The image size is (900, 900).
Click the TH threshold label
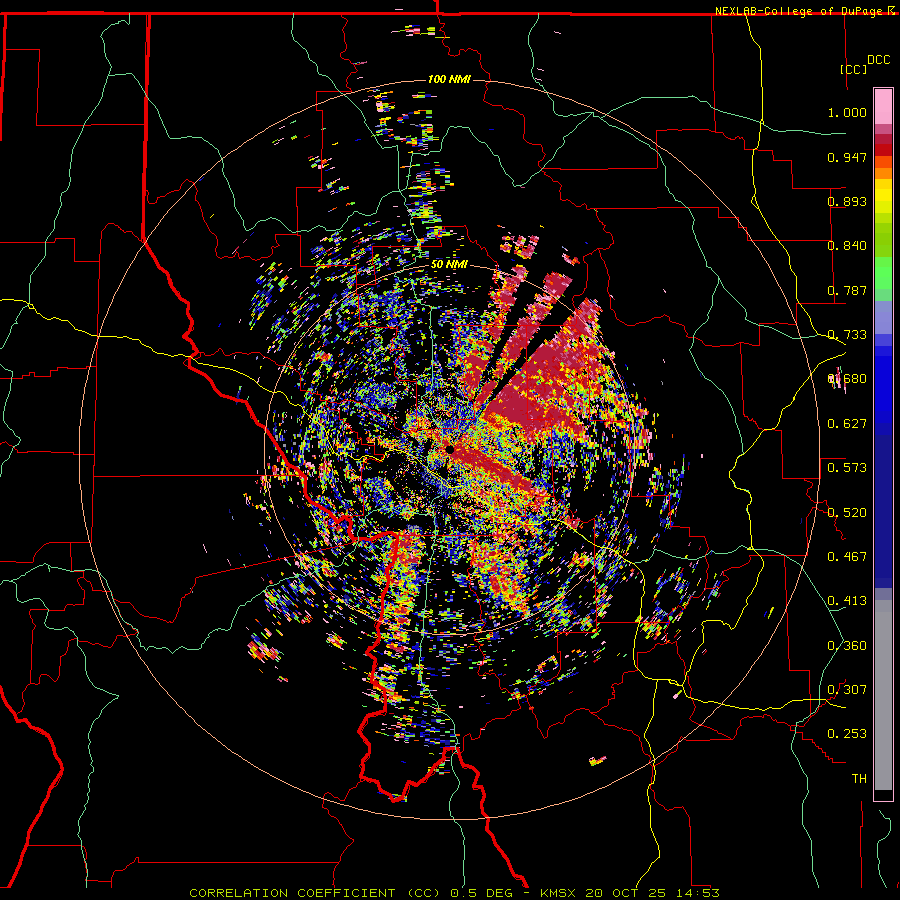[x=859, y=779]
